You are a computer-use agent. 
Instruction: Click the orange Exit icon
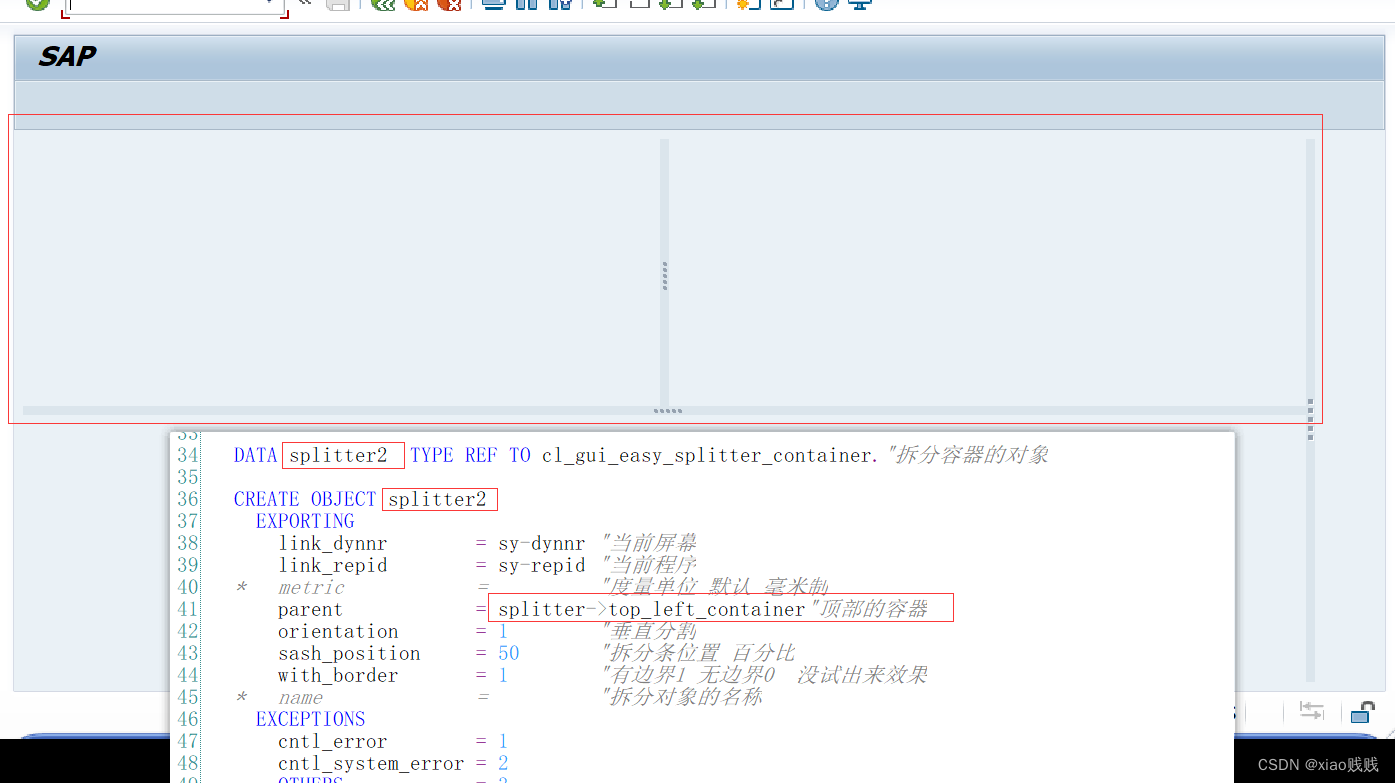[x=416, y=4]
